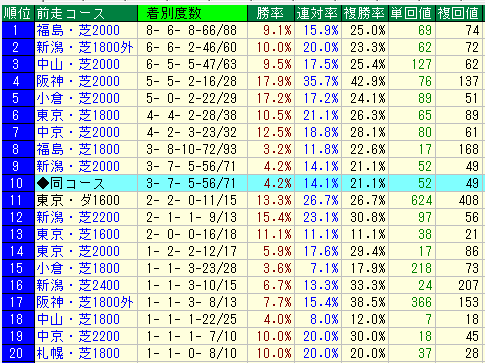485x363 pixels.
Task: Click 連対率 value 7.1%
Action: [325, 269]
